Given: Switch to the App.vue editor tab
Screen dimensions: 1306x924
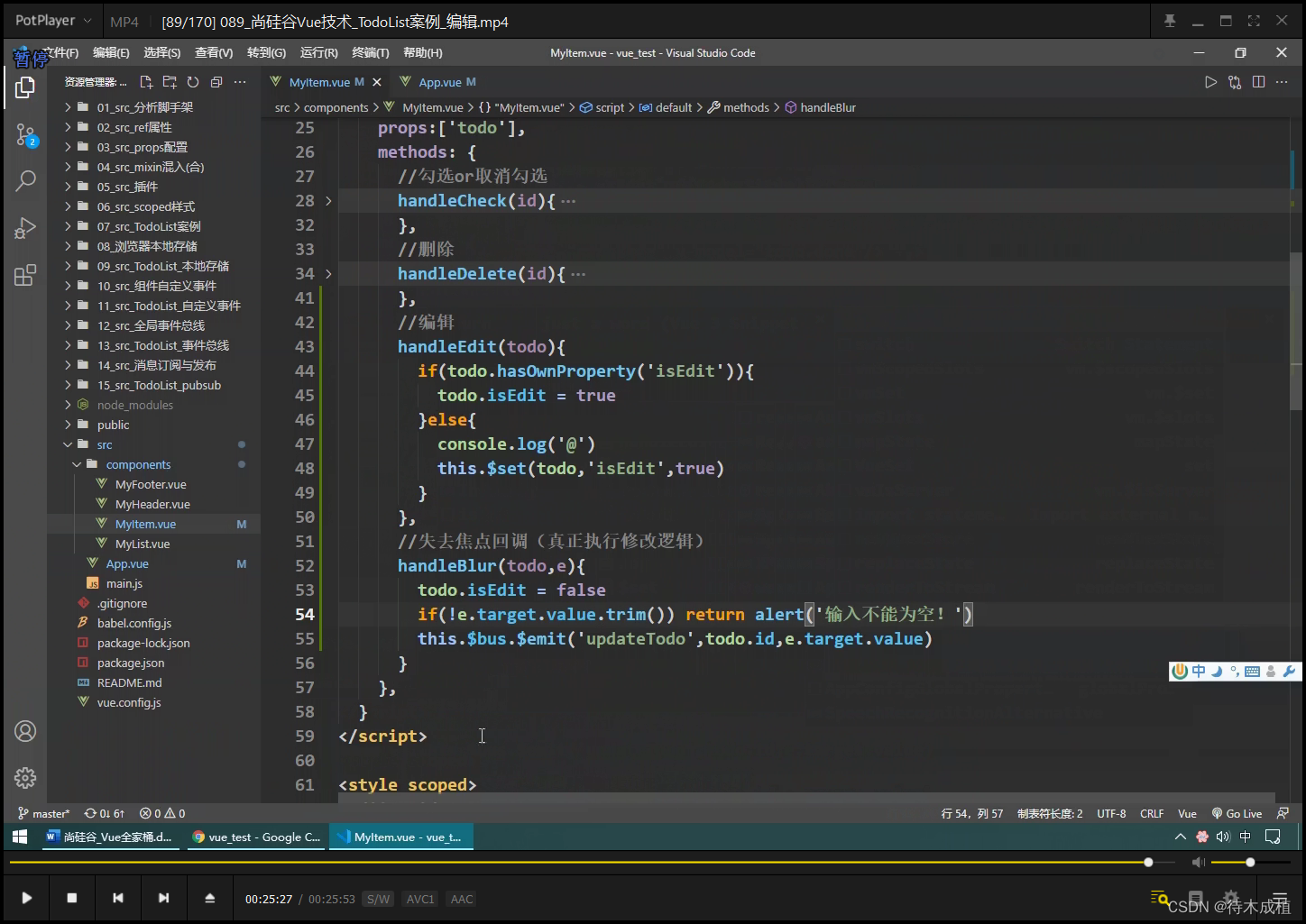Looking at the screenshot, I should 438,82.
